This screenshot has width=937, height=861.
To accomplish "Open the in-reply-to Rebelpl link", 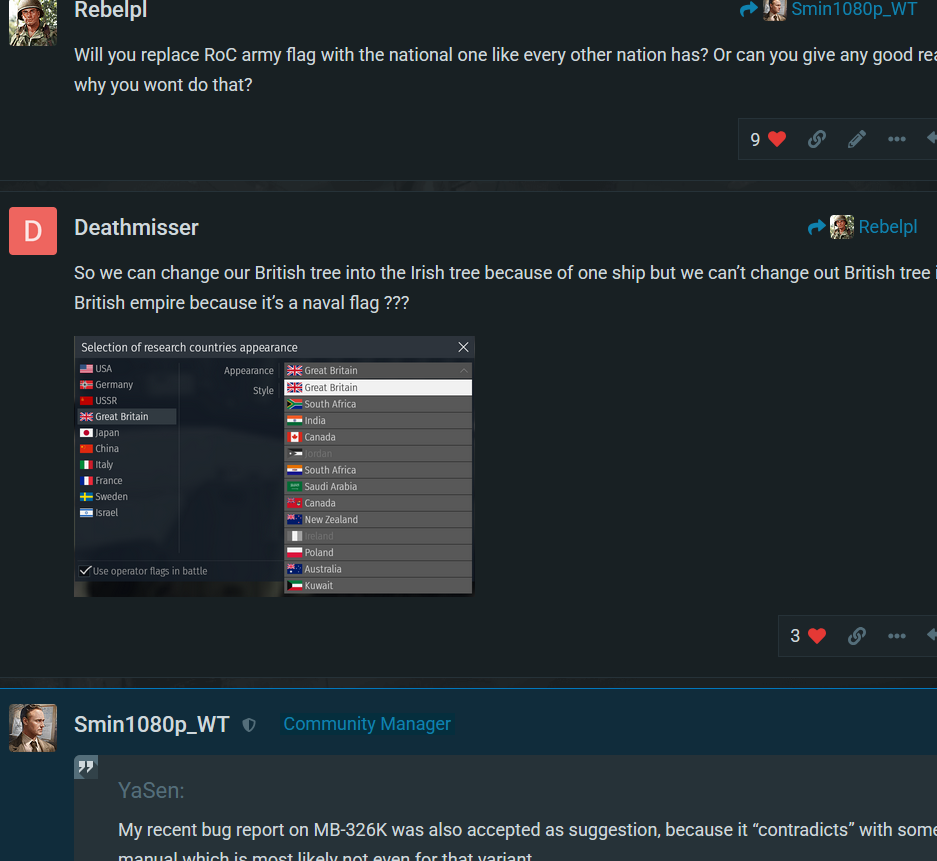I will pos(862,227).
